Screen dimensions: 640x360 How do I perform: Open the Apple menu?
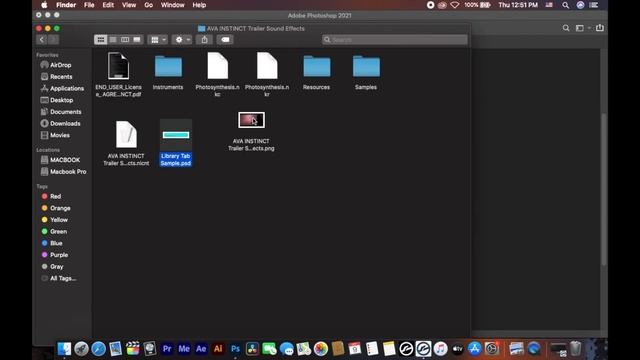tap(44, 5)
